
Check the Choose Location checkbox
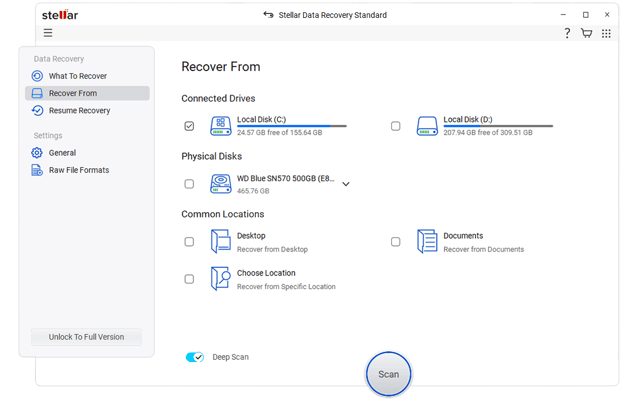coord(189,279)
